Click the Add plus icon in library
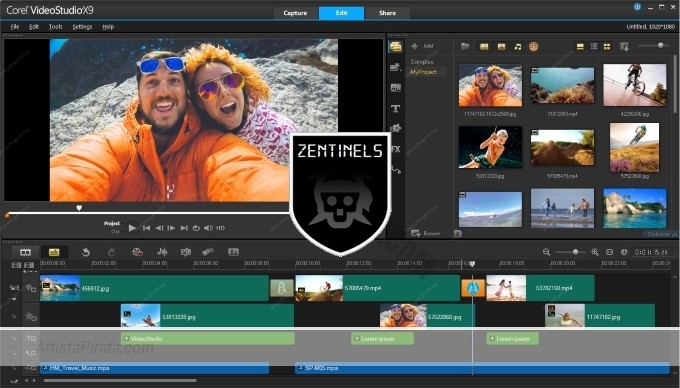 415,46
